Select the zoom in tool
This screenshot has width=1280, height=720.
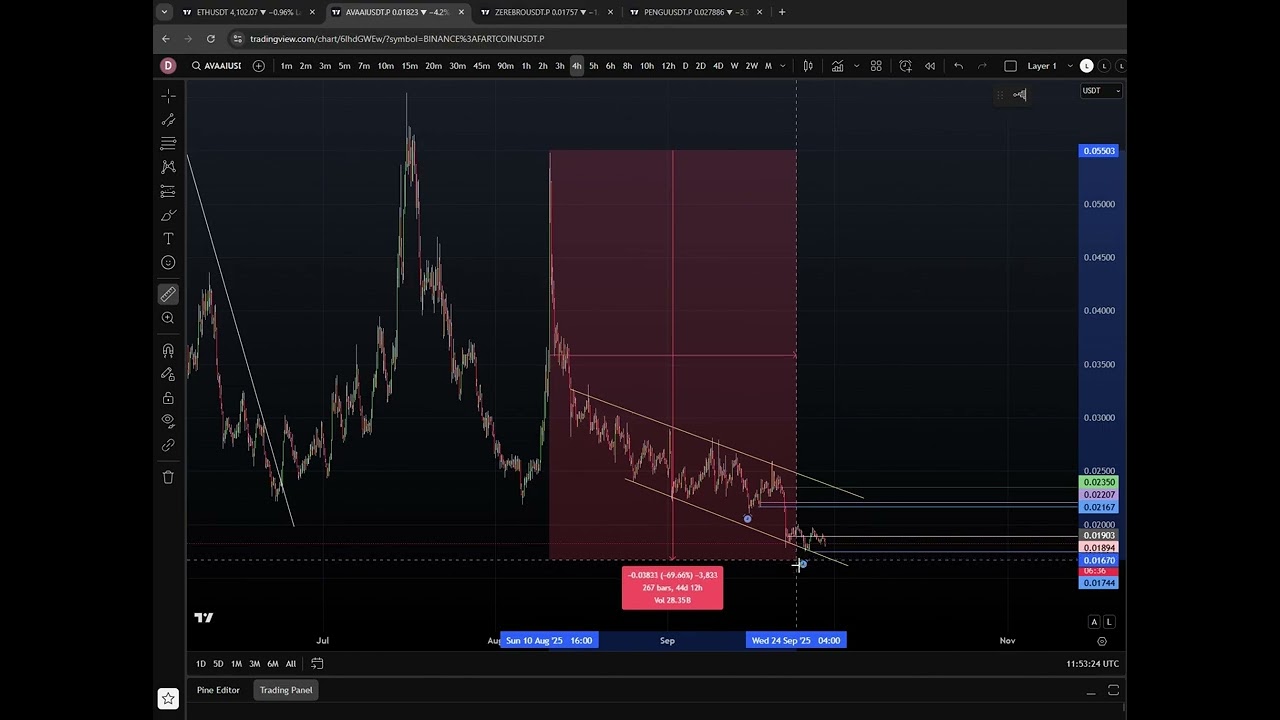click(x=168, y=318)
